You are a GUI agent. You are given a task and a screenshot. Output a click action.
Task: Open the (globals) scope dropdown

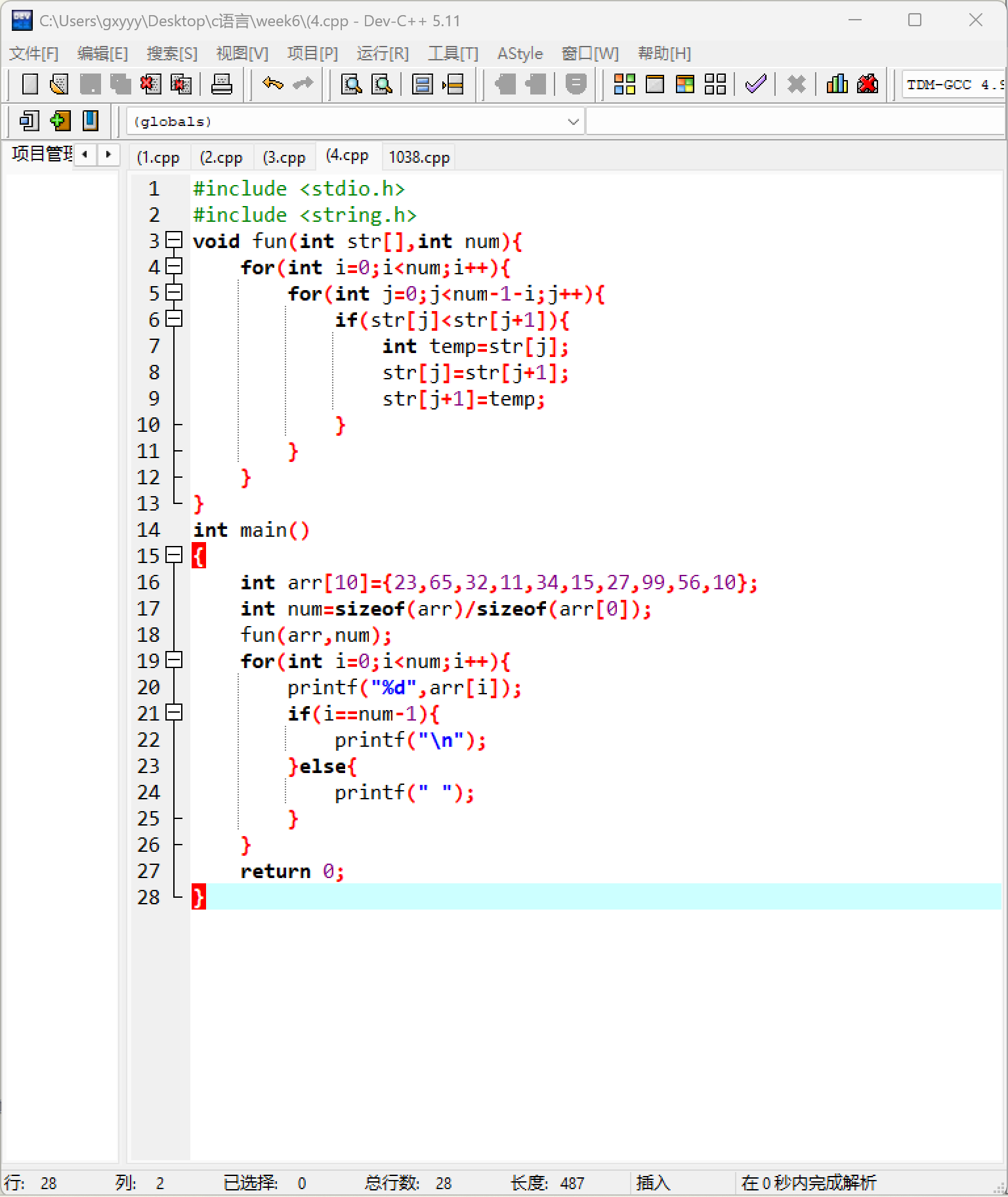click(x=355, y=121)
